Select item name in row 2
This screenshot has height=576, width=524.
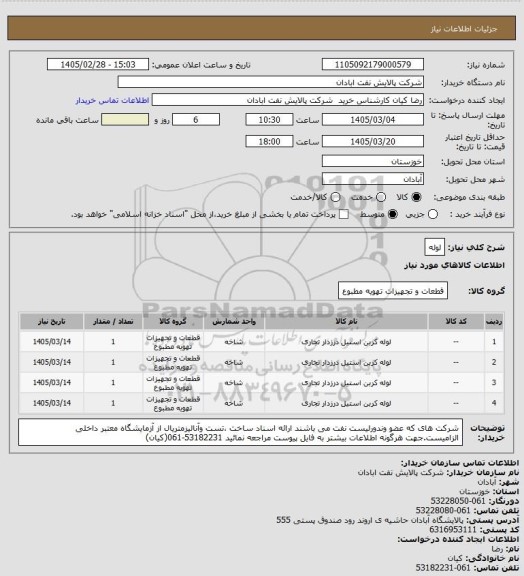click(346, 363)
